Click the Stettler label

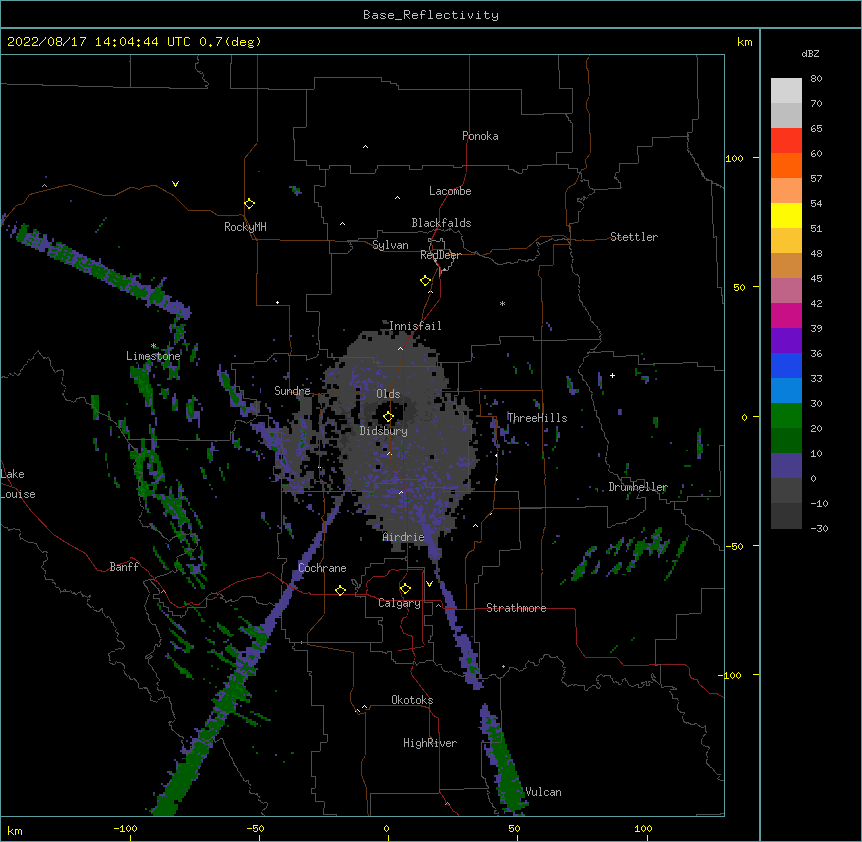[x=634, y=237]
